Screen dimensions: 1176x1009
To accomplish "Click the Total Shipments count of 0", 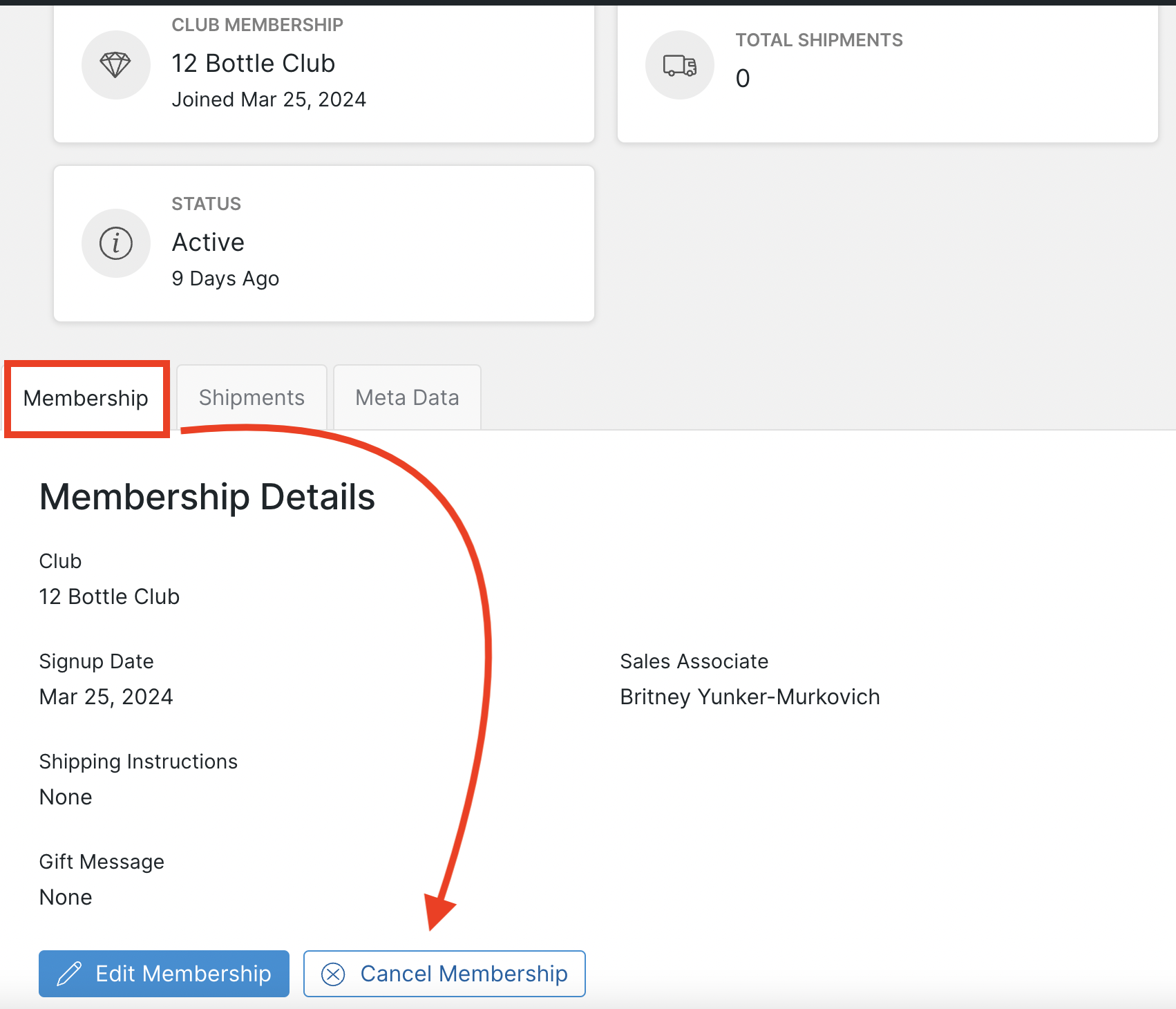I will click(x=742, y=78).
